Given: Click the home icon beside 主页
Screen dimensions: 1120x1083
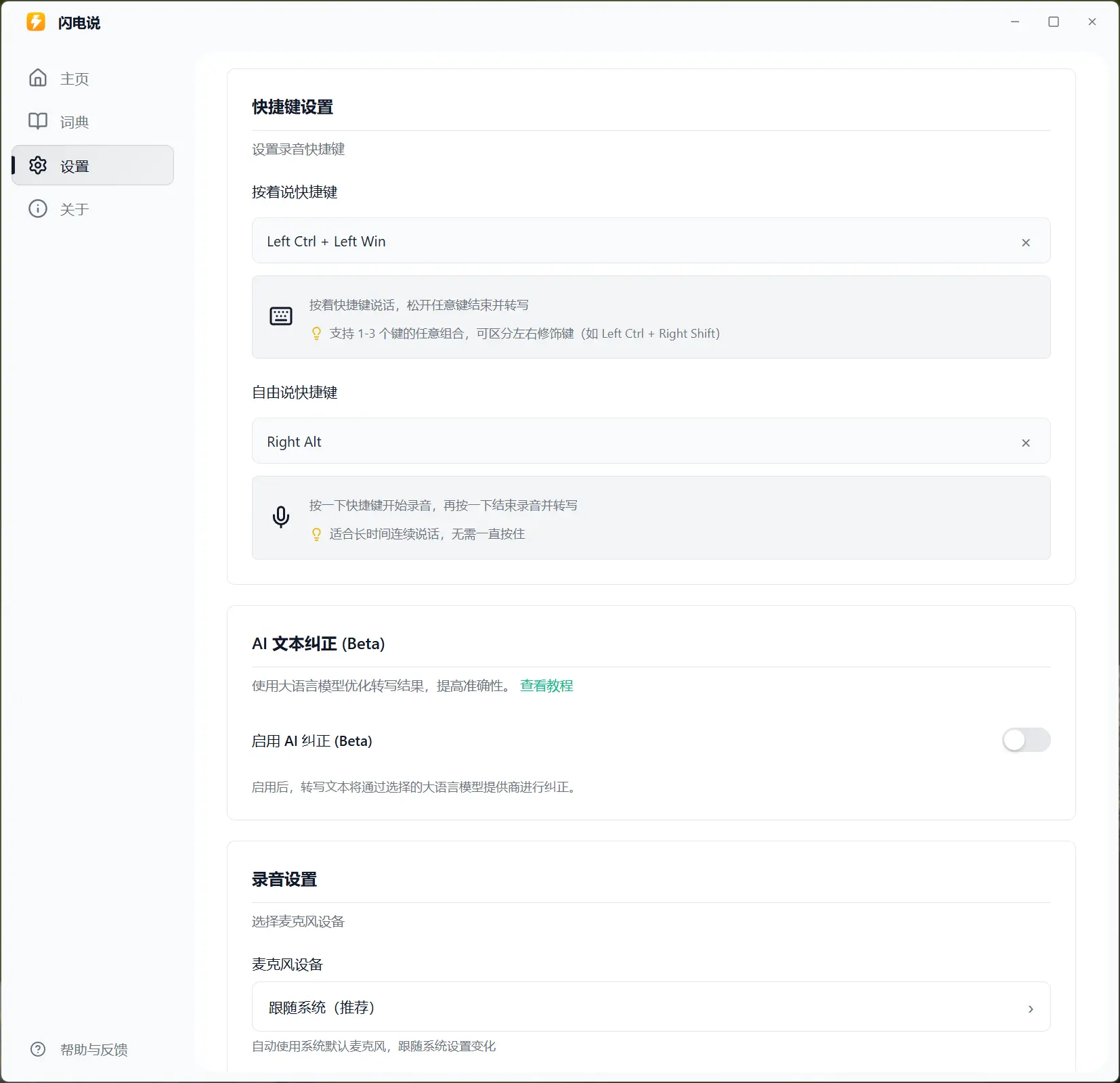Looking at the screenshot, I should pos(38,78).
